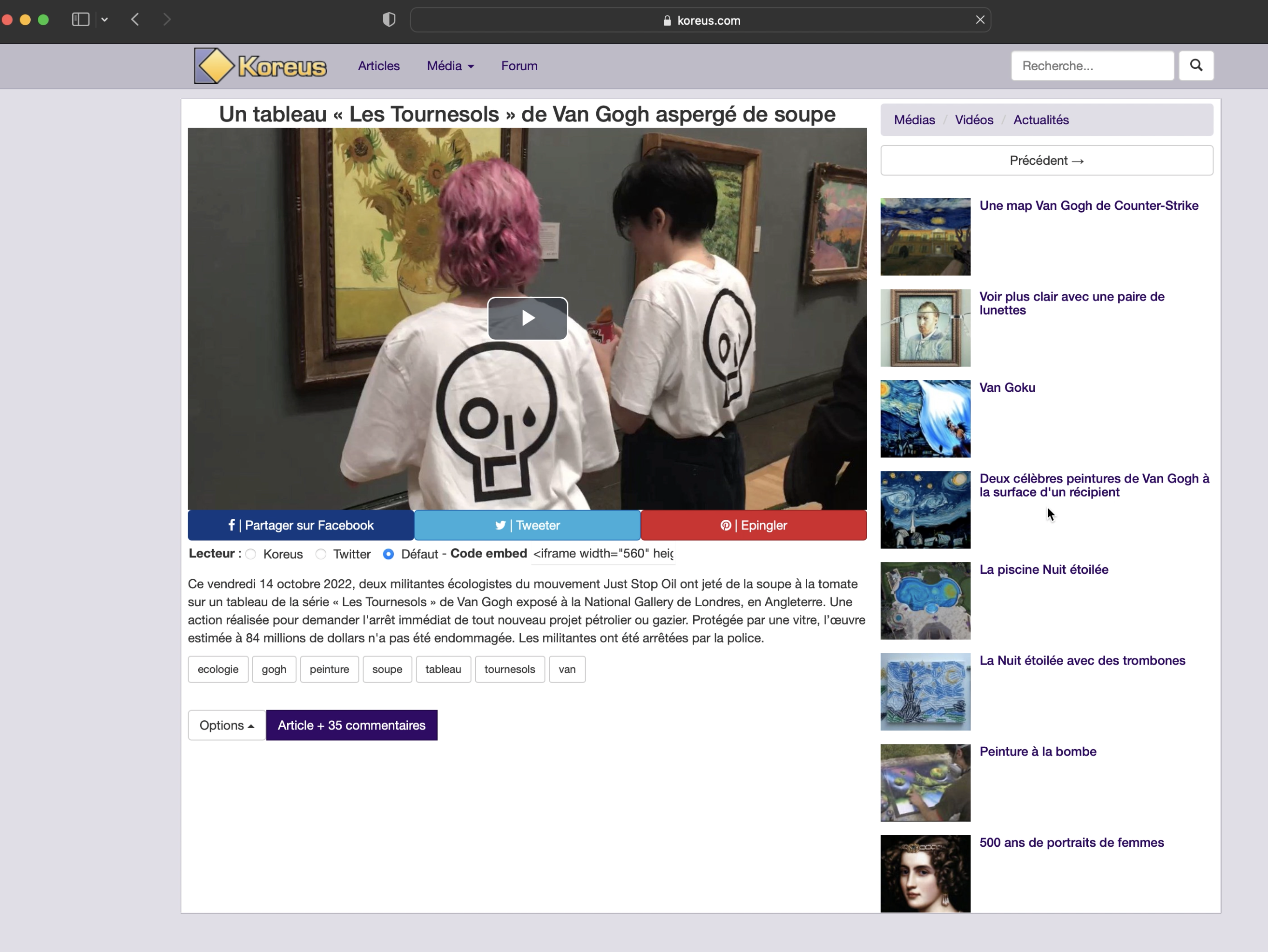Click the Koreus logo
Viewport: 1268px width, 952px height.
click(x=260, y=66)
